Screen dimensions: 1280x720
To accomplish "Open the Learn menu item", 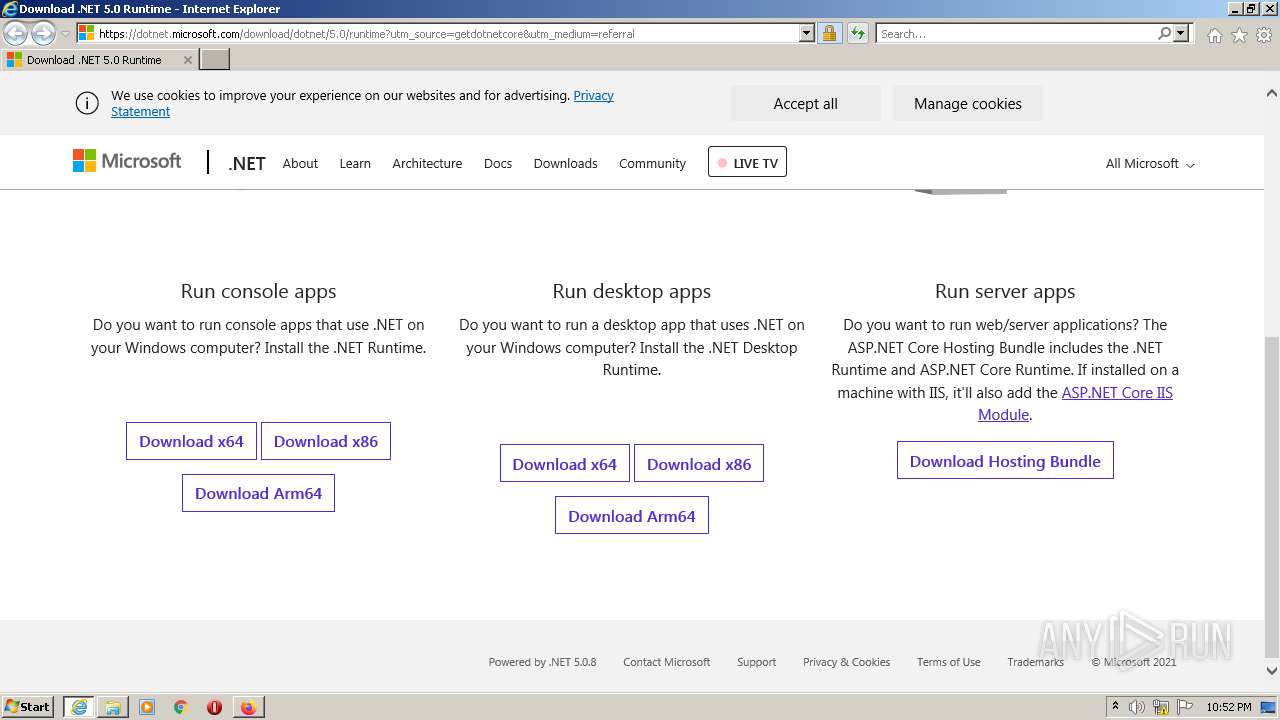I will tap(355, 163).
